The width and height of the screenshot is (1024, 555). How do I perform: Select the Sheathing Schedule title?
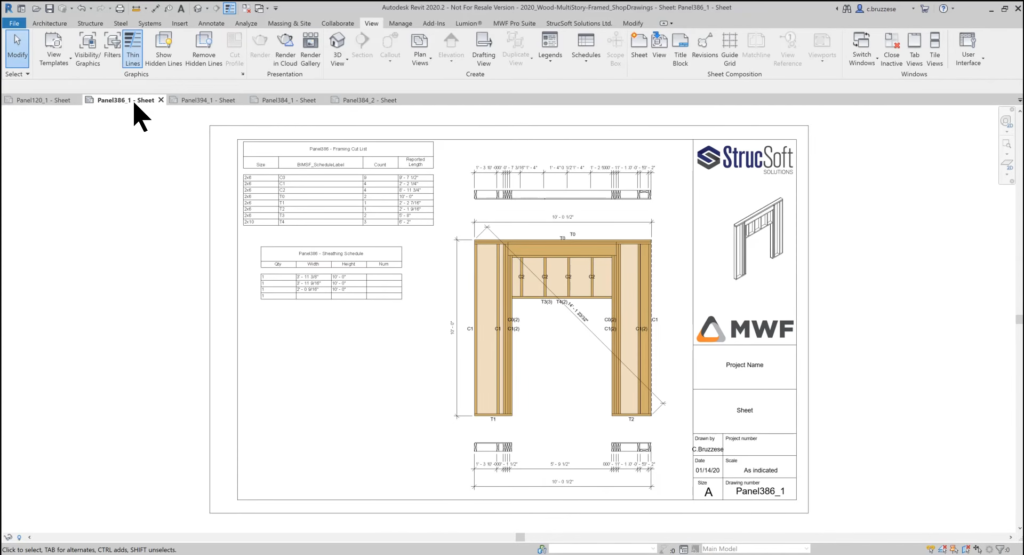click(331, 253)
